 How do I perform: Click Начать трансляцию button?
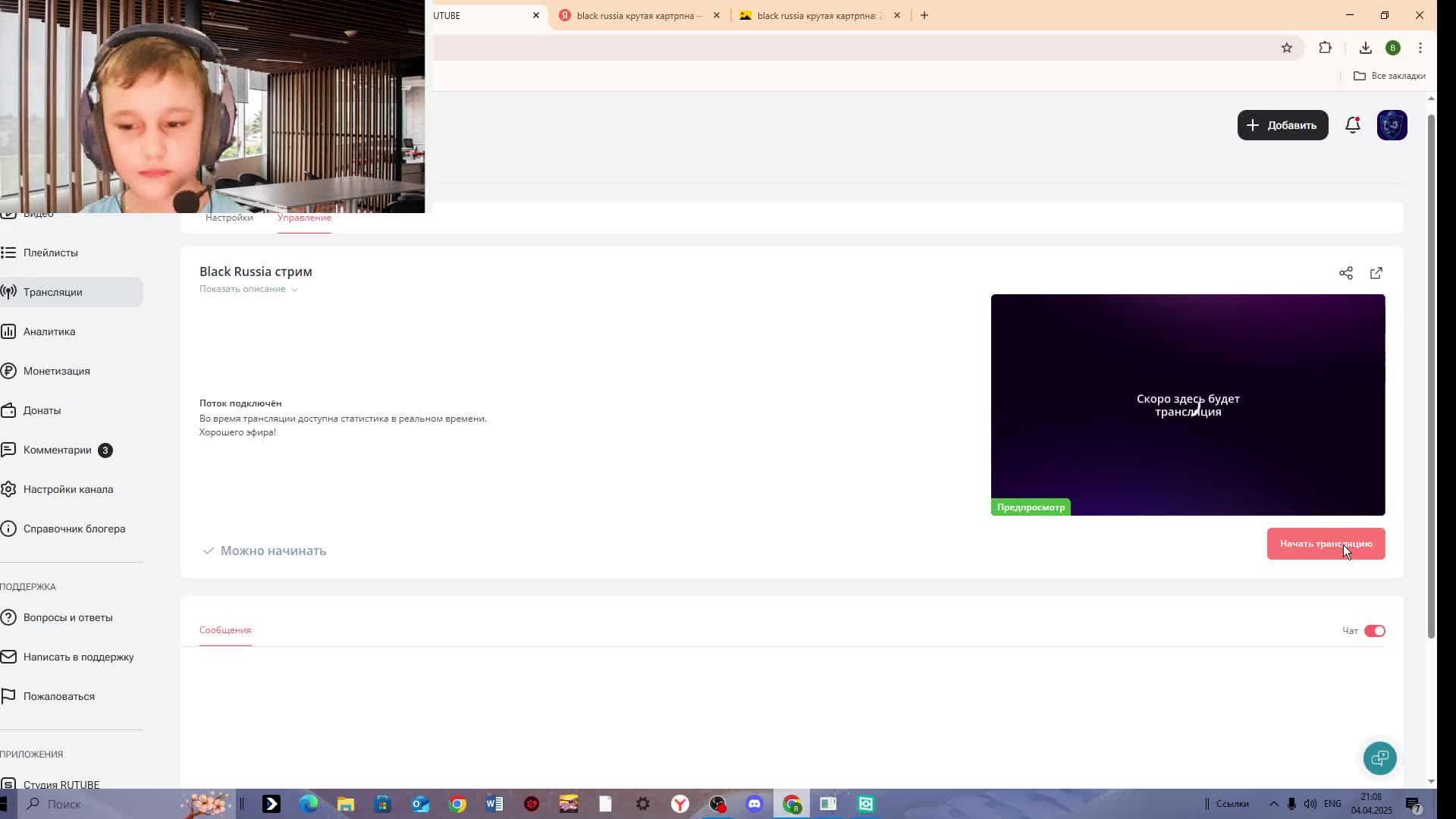[1326, 544]
